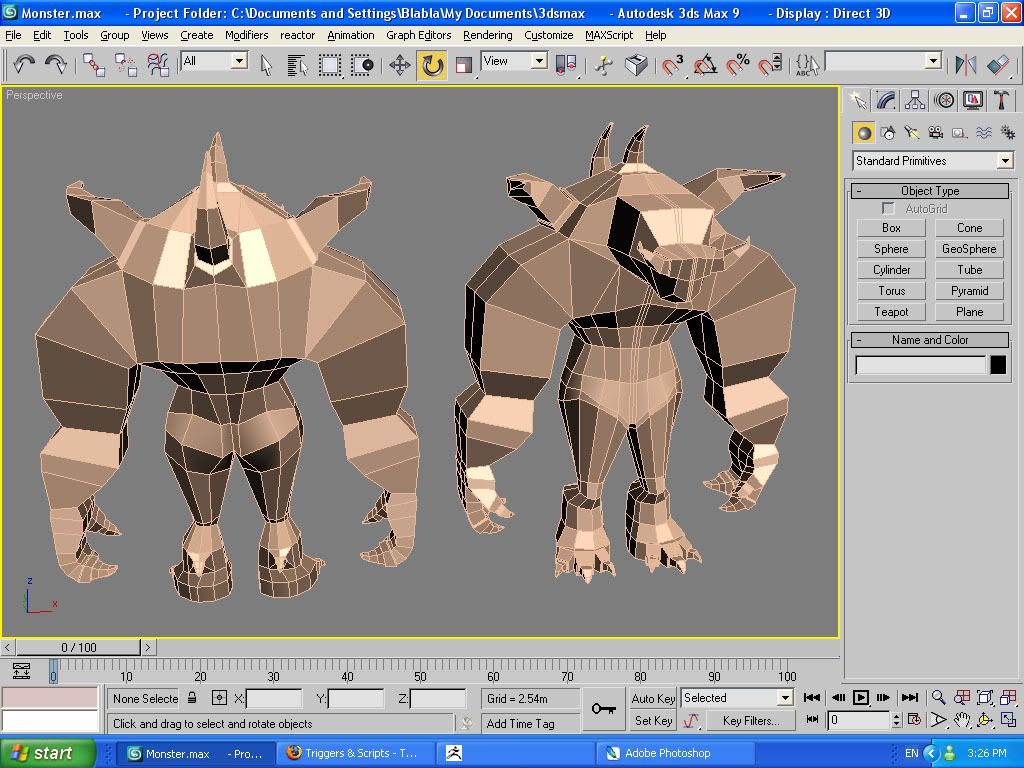Open the MAXScript menu

click(x=609, y=35)
